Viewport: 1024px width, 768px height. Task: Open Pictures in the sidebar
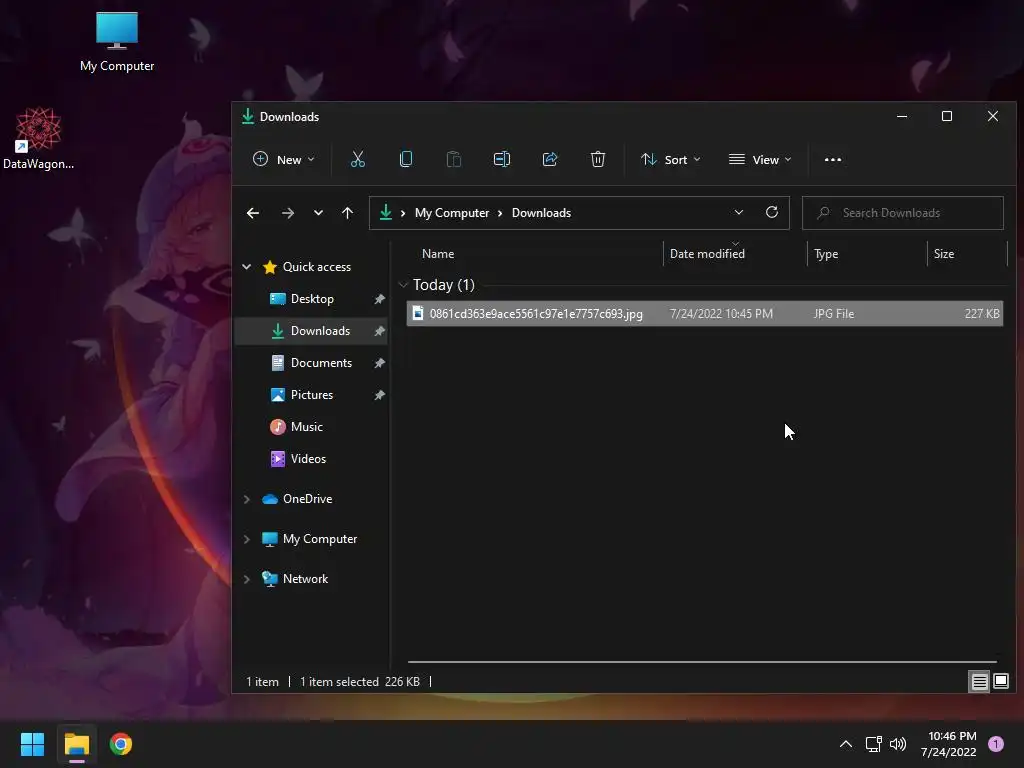click(311, 395)
